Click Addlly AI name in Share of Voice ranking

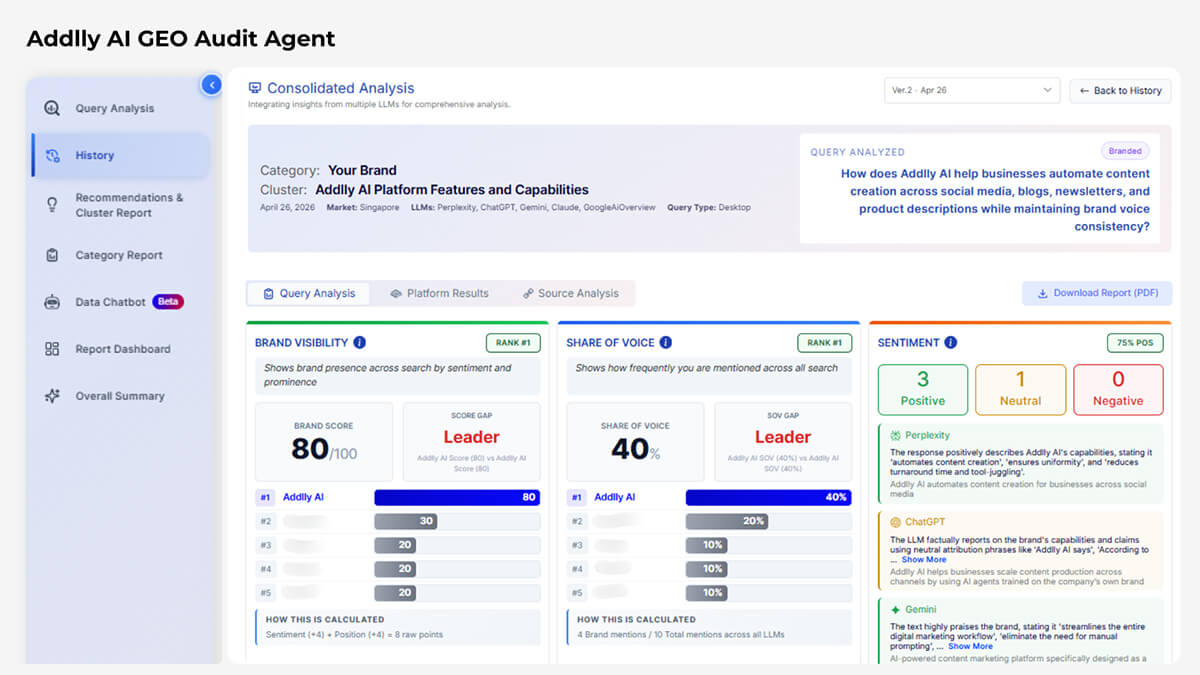click(615, 497)
